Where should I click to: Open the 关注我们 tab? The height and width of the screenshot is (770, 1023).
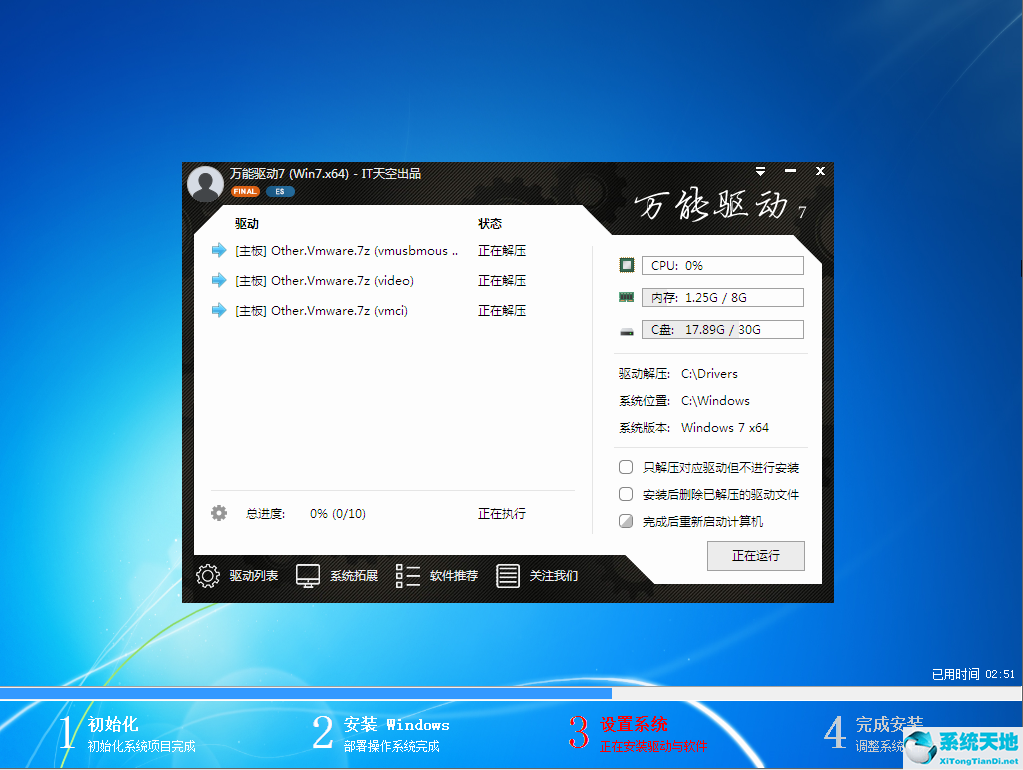(x=553, y=576)
